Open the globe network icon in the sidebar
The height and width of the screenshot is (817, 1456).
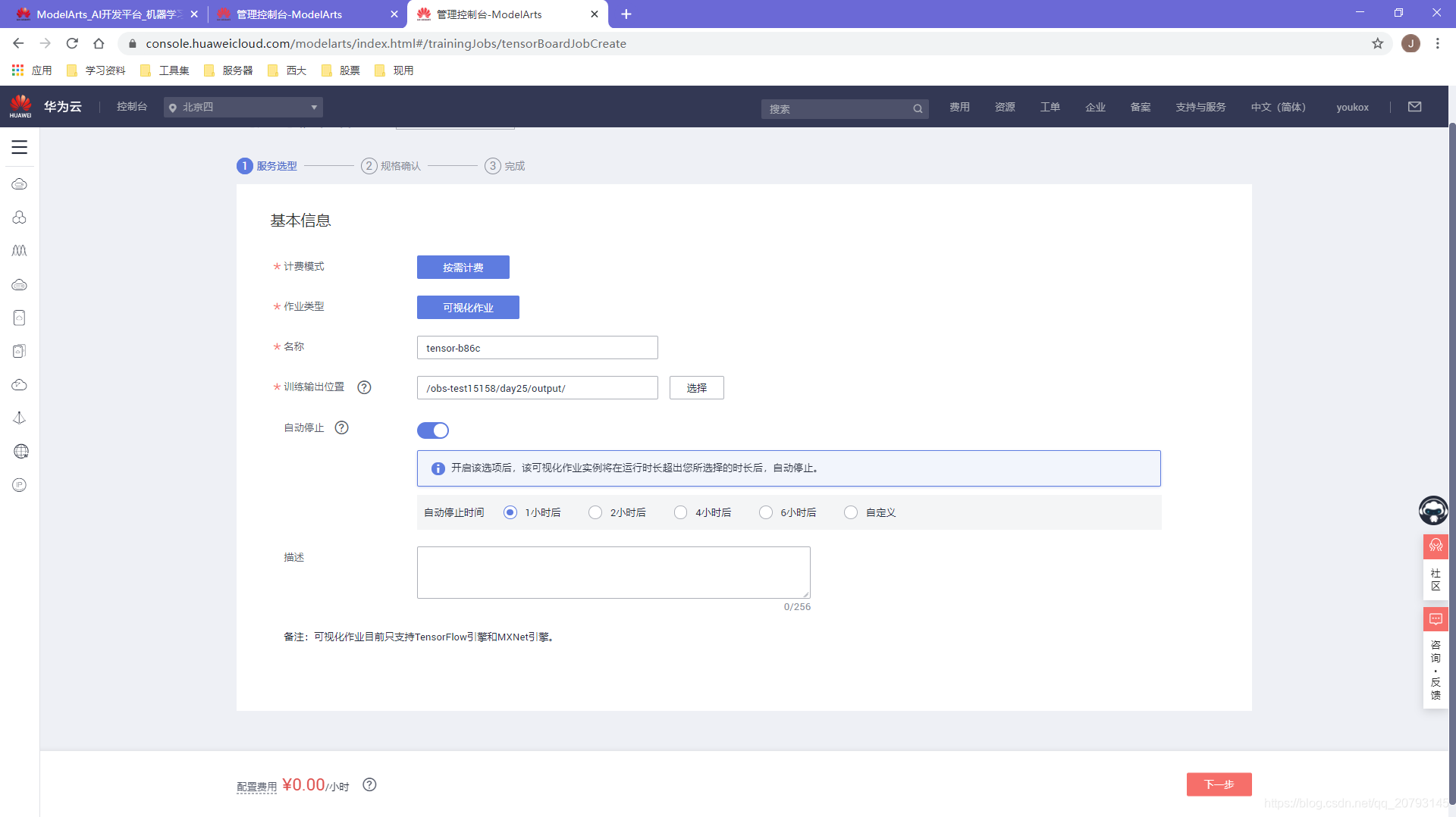tap(20, 452)
